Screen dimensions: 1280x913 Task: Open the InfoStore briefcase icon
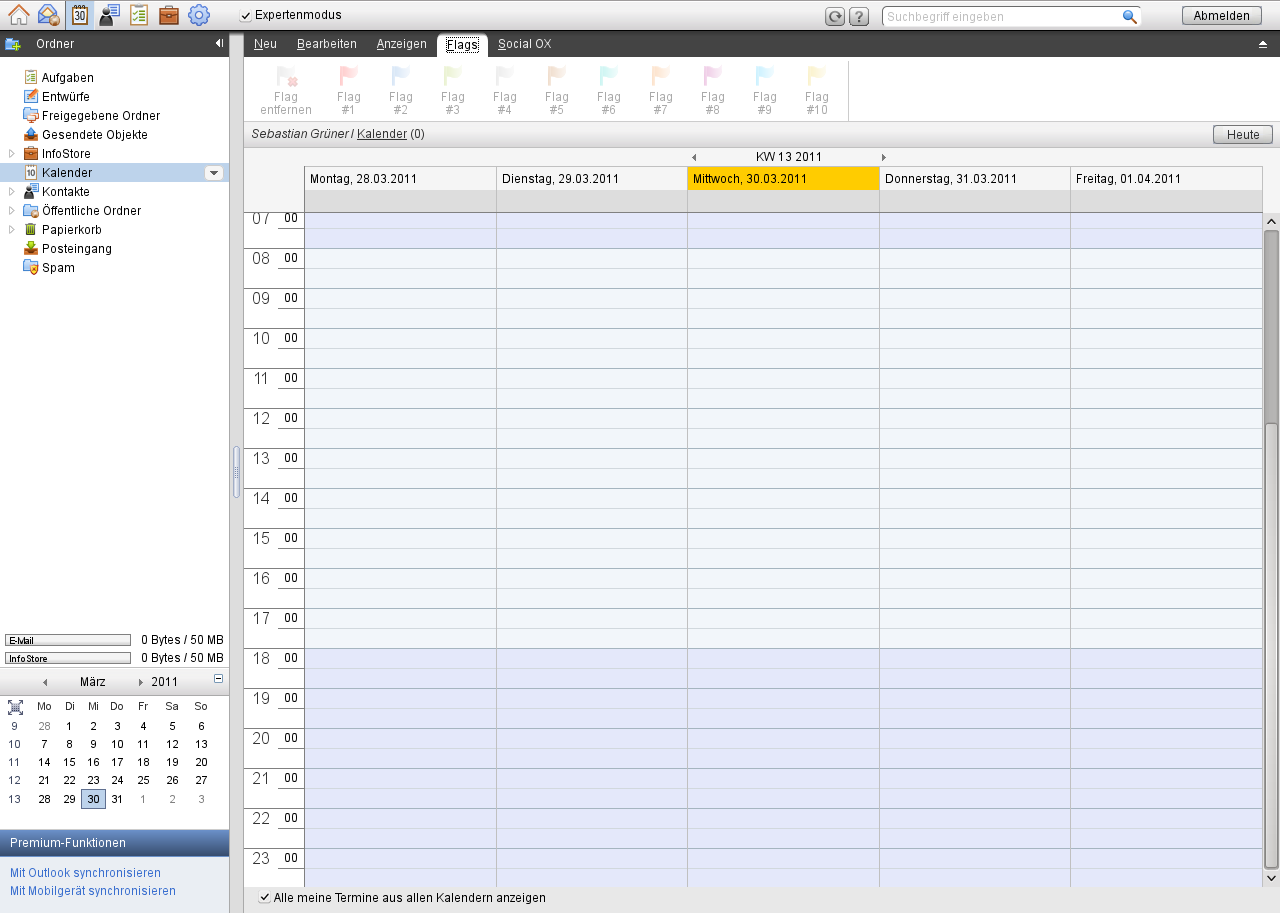tap(170, 15)
